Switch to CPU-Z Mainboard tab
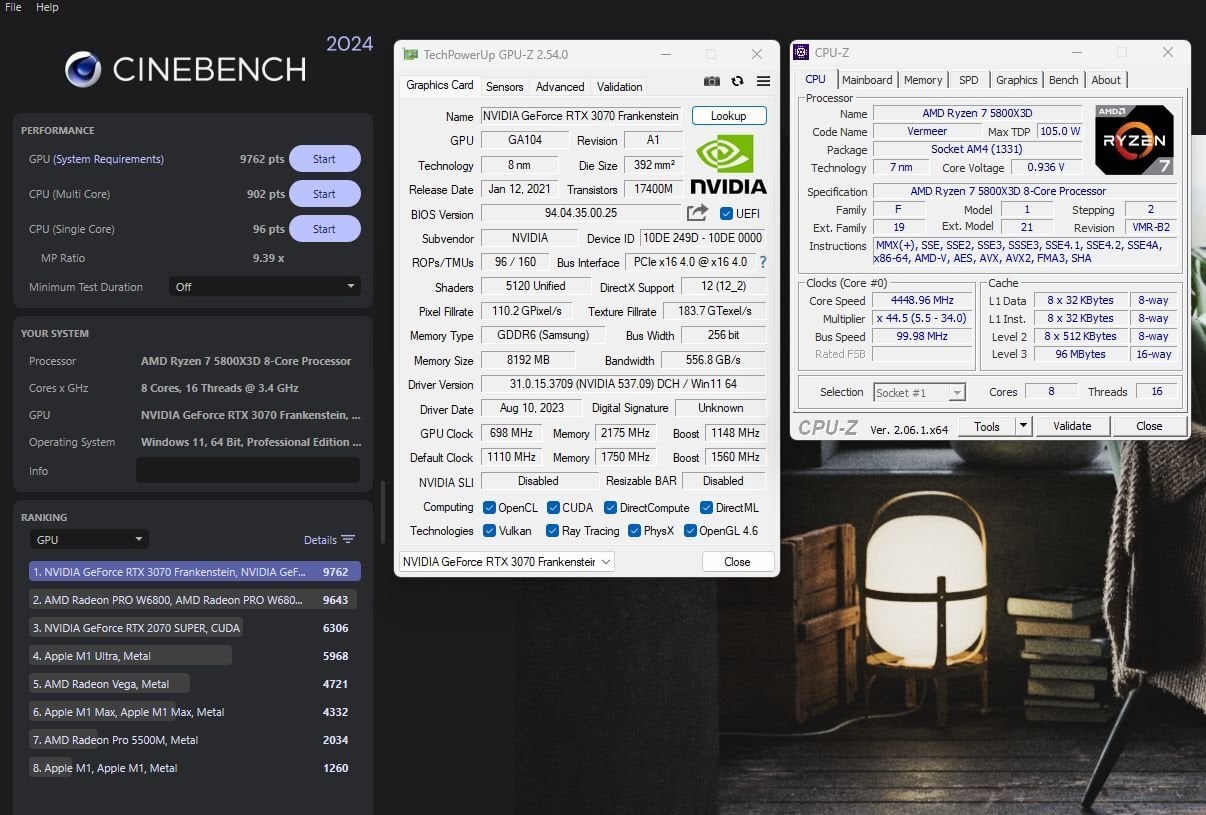This screenshot has width=1206, height=815. pos(867,80)
